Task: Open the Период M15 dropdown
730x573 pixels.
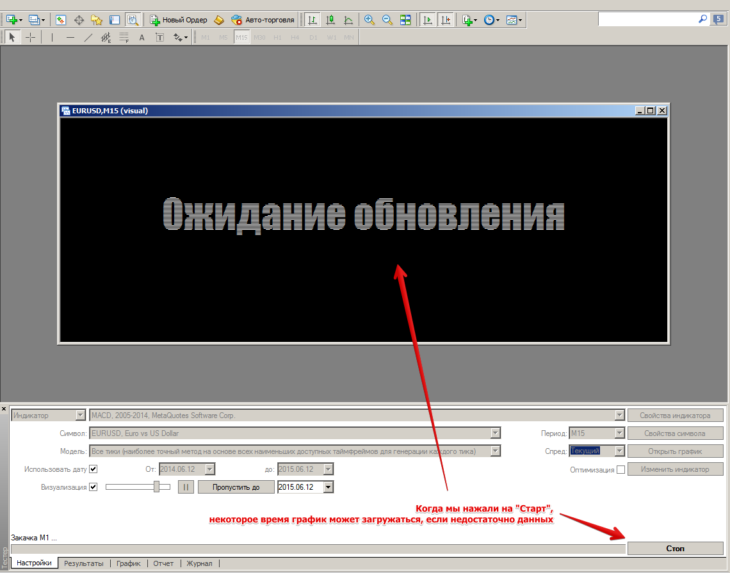Action: coord(619,433)
